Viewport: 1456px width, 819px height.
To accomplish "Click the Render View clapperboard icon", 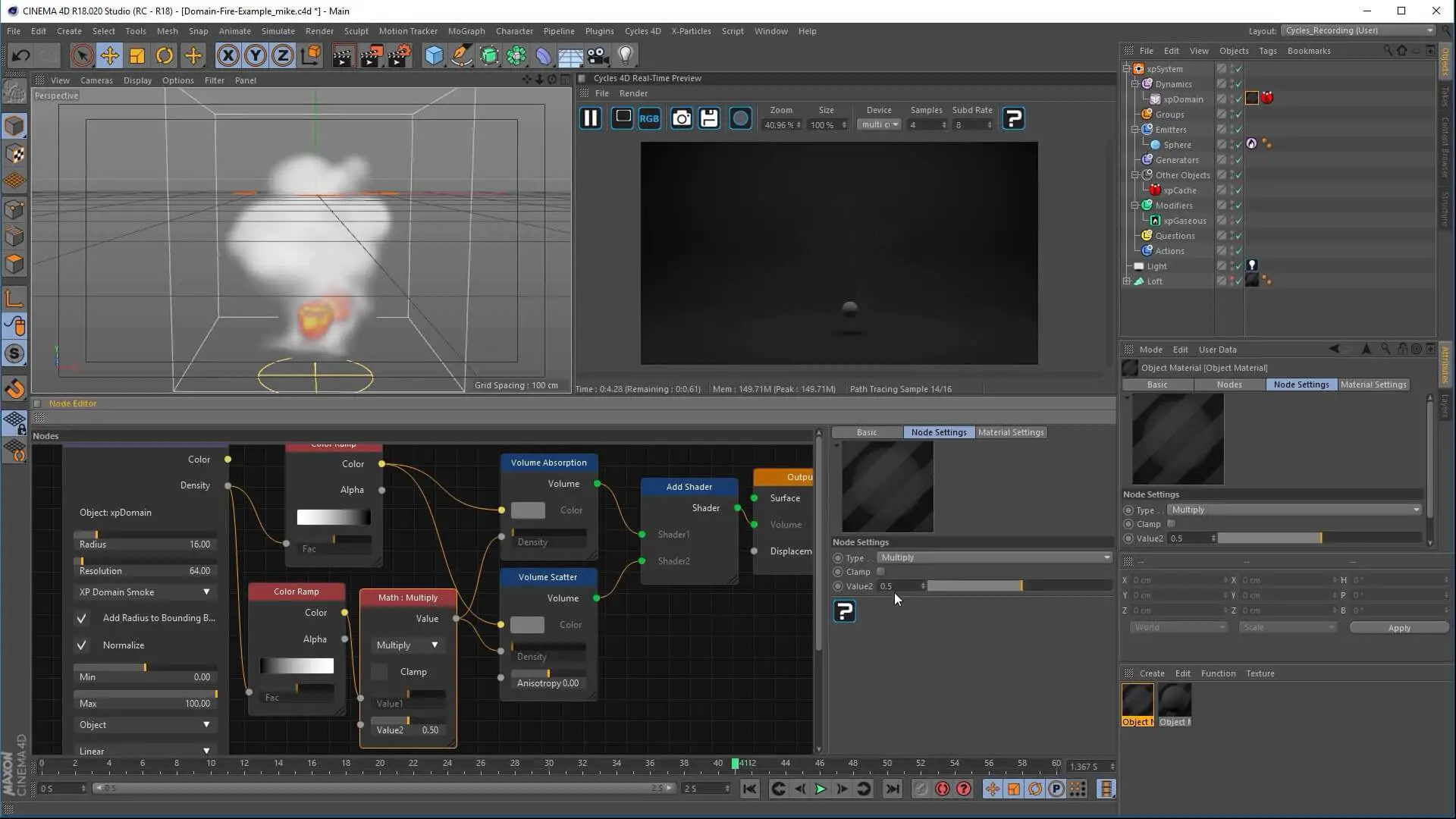I will [x=343, y=55].
